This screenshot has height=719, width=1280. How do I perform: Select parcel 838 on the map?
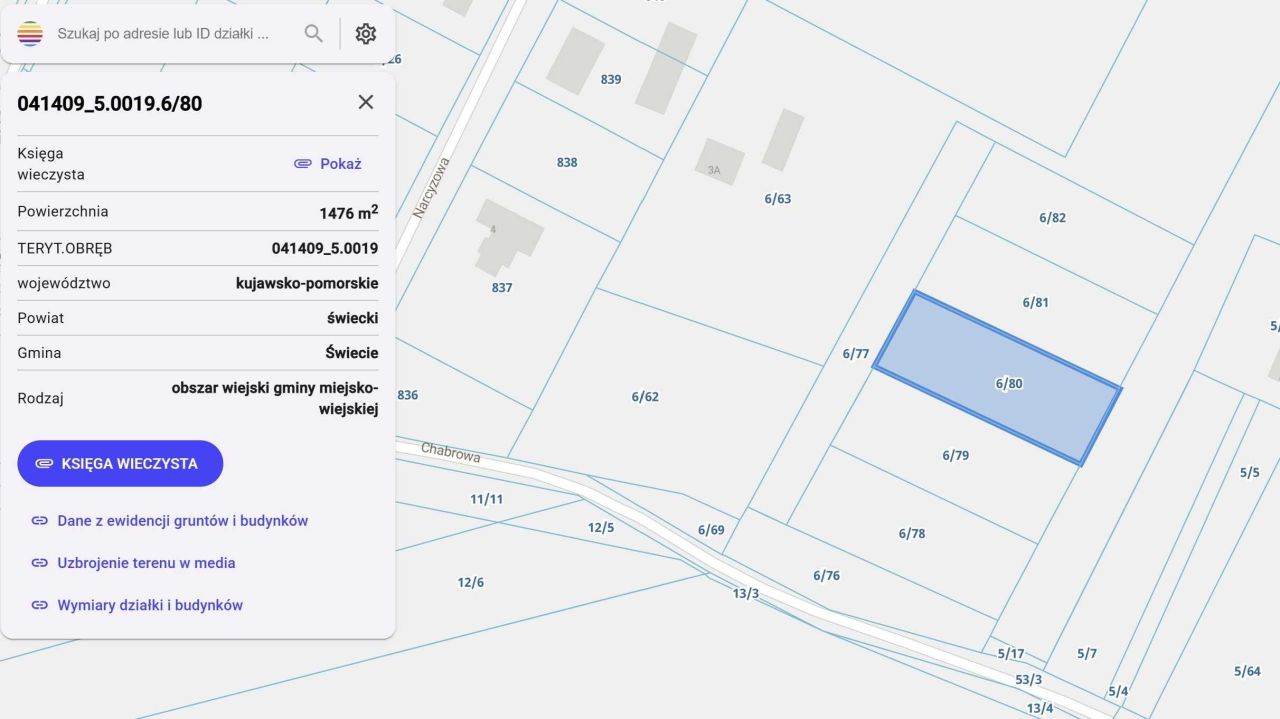tap(567, 162)
